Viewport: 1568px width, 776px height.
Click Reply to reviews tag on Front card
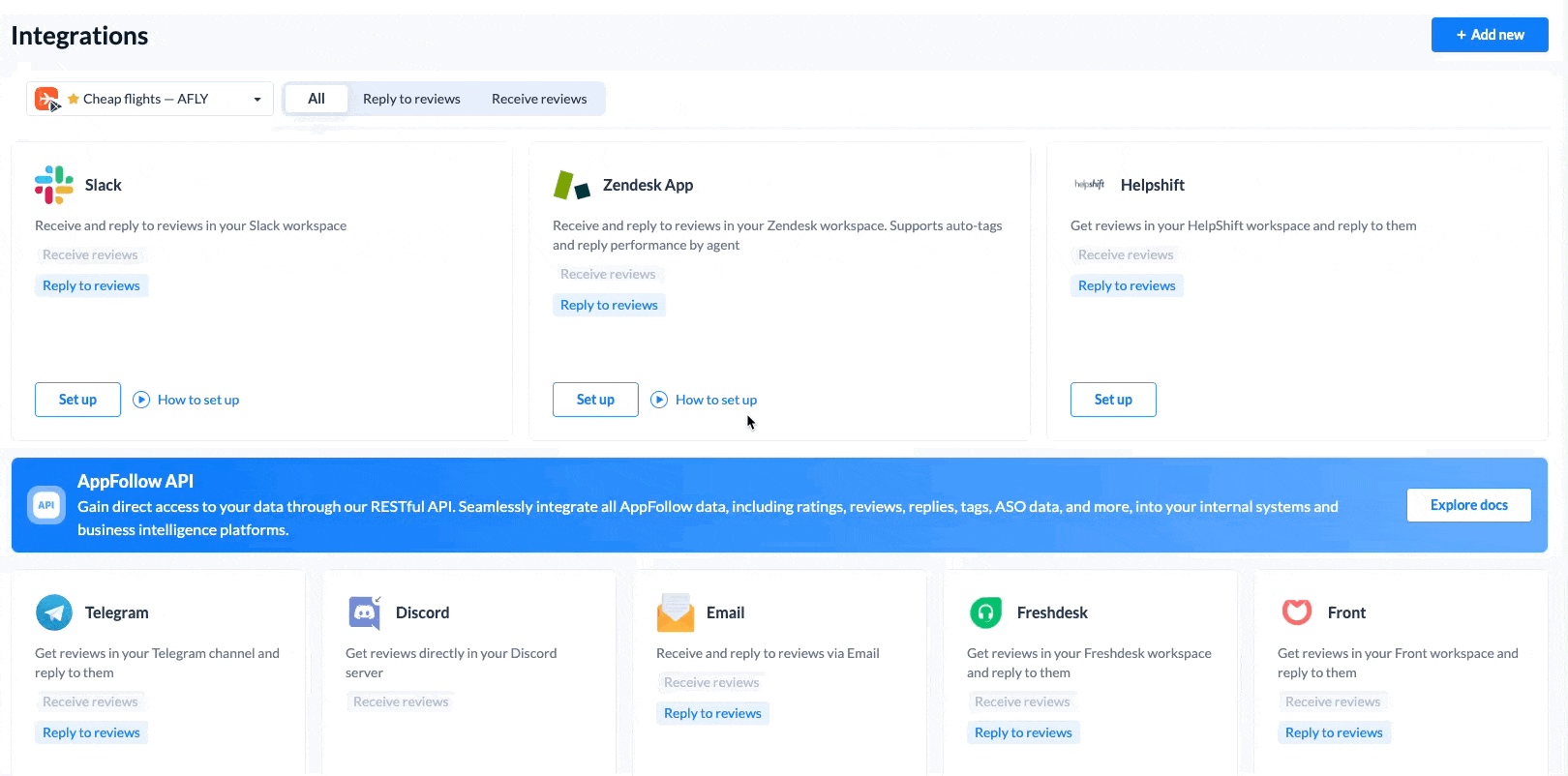point(1334,732)
